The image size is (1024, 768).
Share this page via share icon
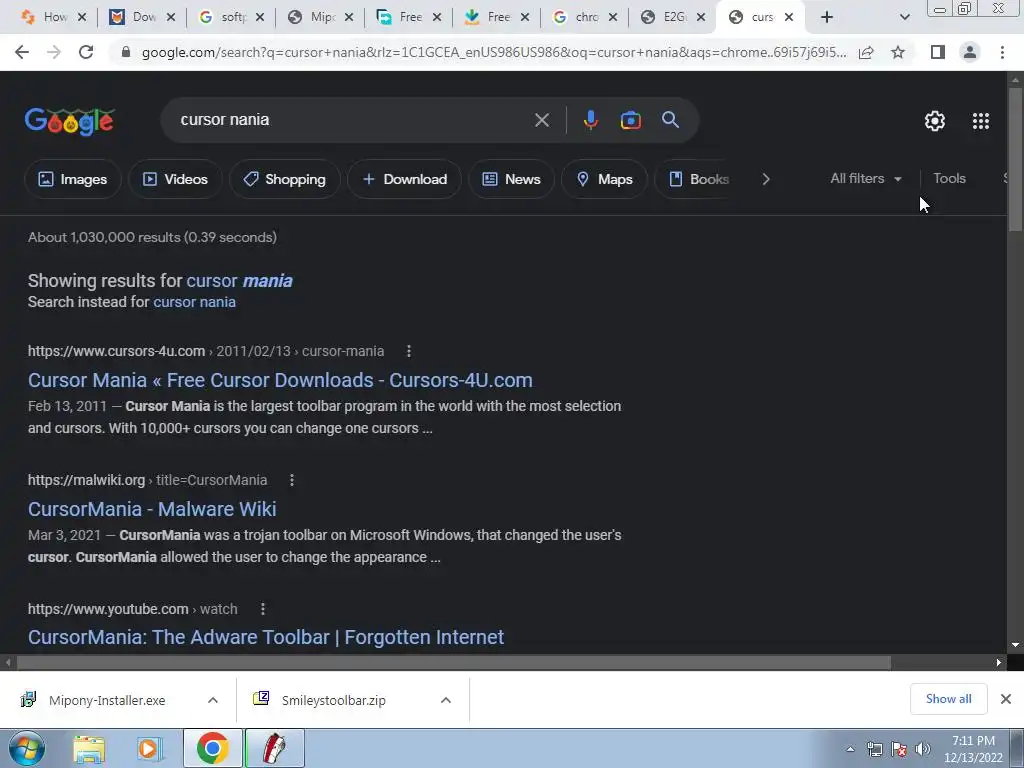tap(866, 52)
